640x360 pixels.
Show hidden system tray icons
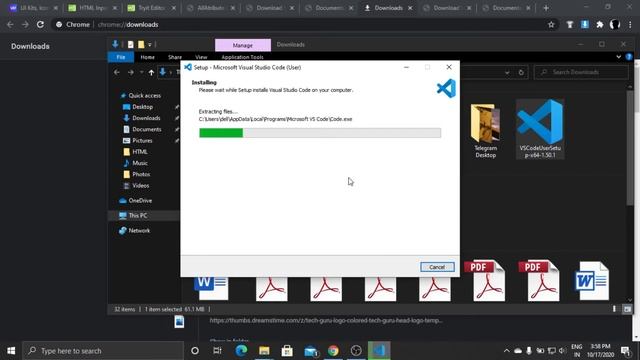(x=507, y=351)
